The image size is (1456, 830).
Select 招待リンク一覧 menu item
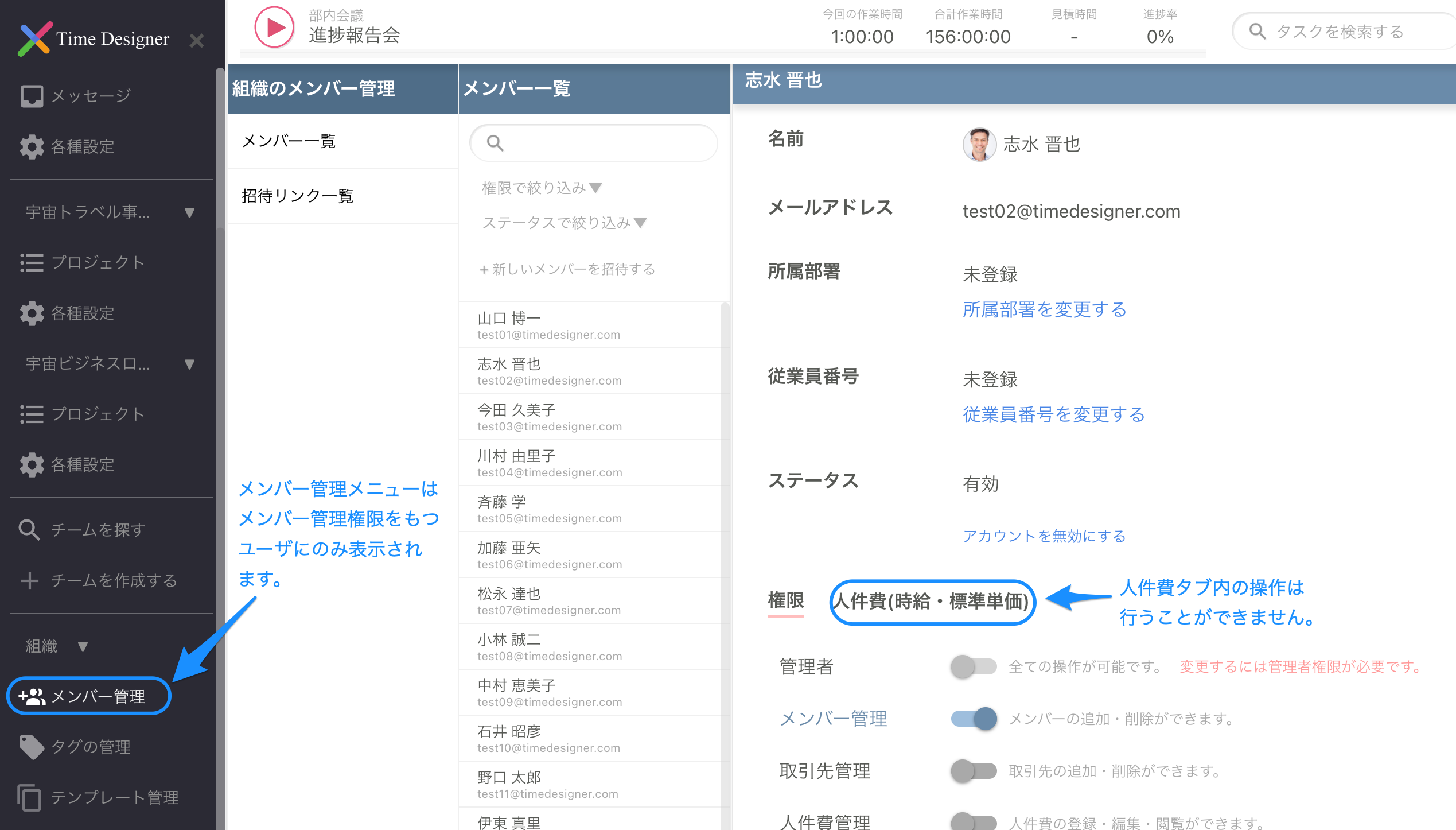pyautogui.click(x=297, y=196)
